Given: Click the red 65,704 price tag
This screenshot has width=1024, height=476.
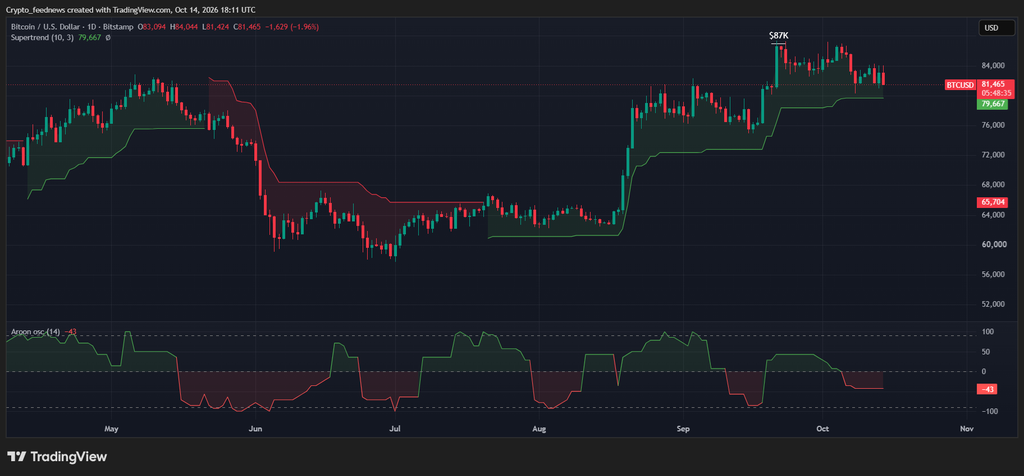Looking at the screenshot, I should click(992, 202).
